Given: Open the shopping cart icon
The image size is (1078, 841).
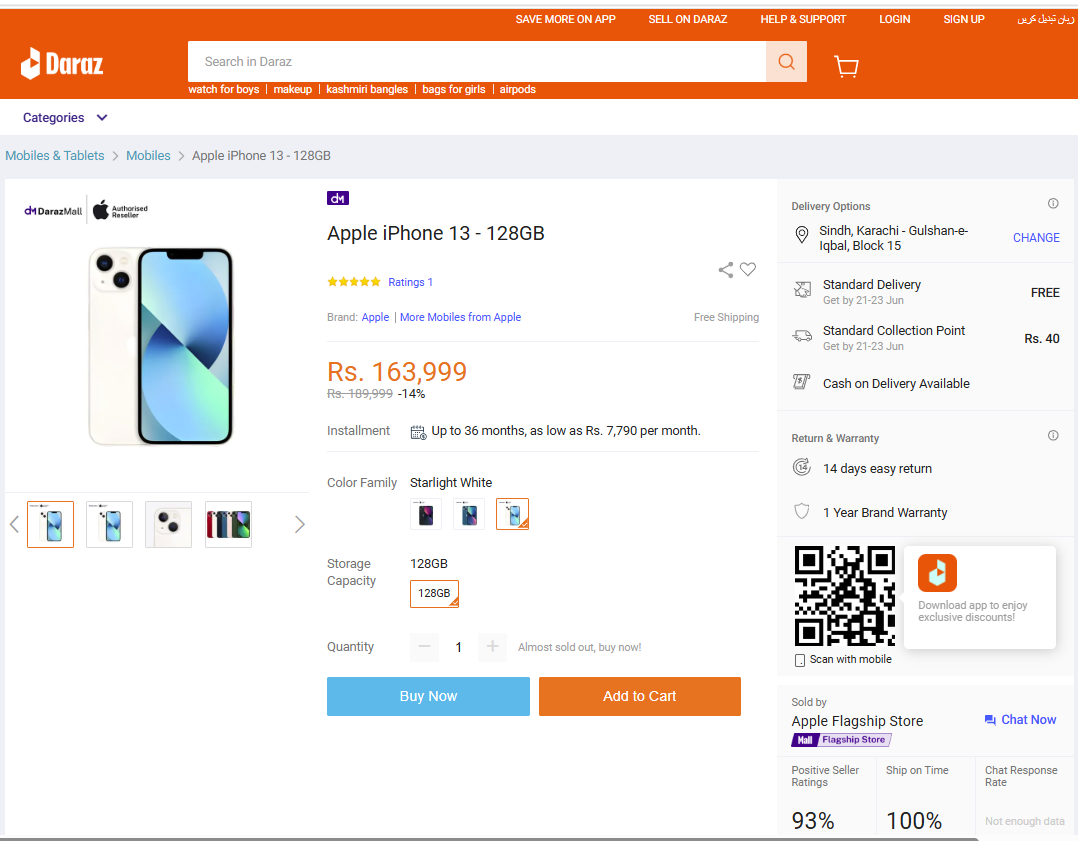Looking at the screenshot, I should [x=846, y=66].
